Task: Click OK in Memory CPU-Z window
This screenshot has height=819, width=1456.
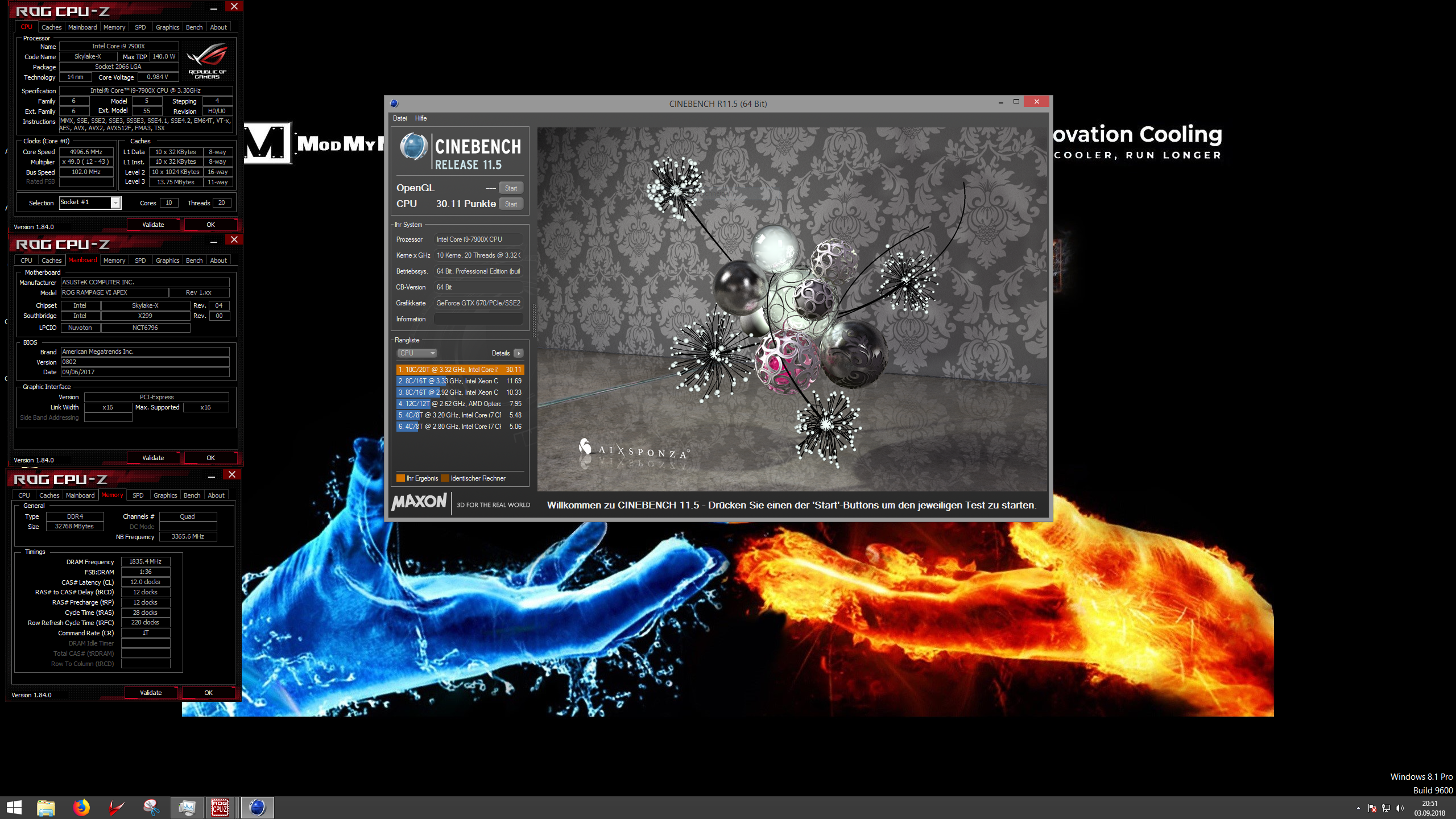Action: pos(208,693)
